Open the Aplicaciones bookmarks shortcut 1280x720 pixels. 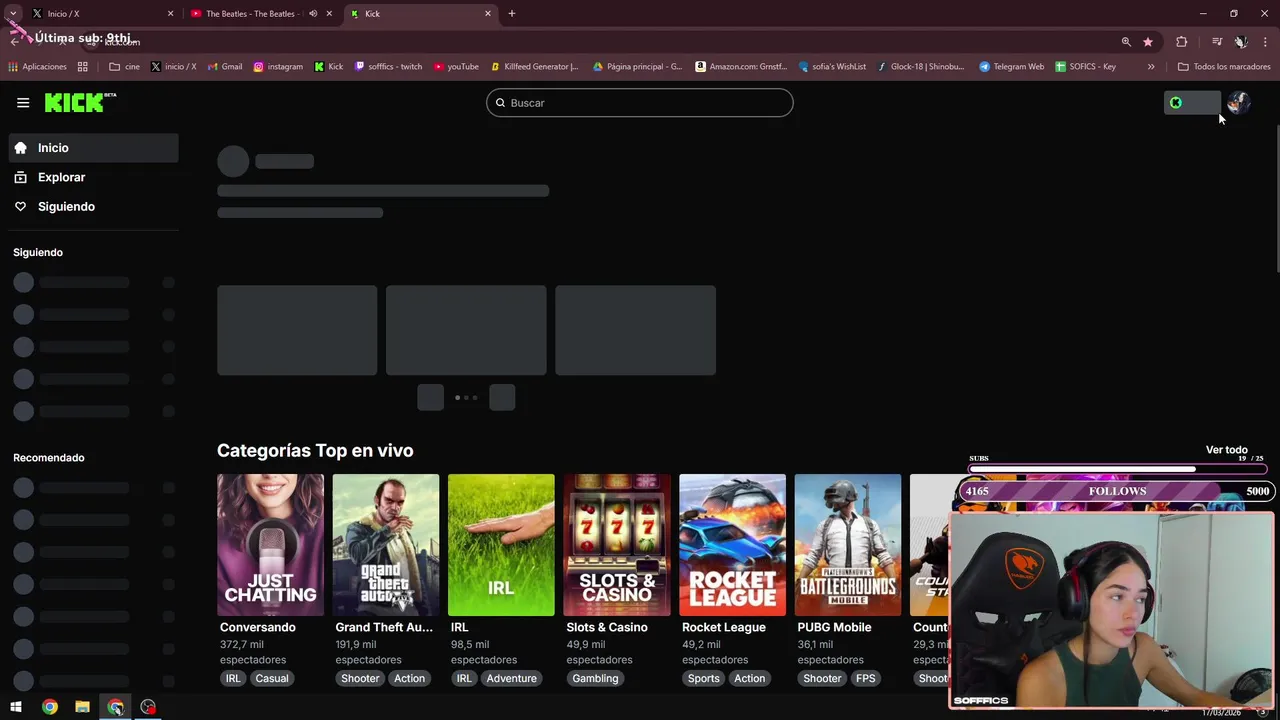click(37, 67)
